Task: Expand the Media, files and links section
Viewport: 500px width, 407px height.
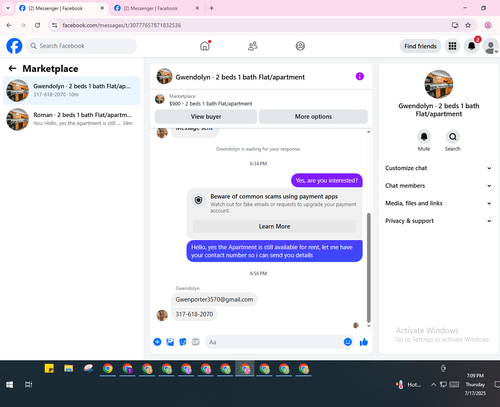Action: pyautogui.click(x=438, y=203)
